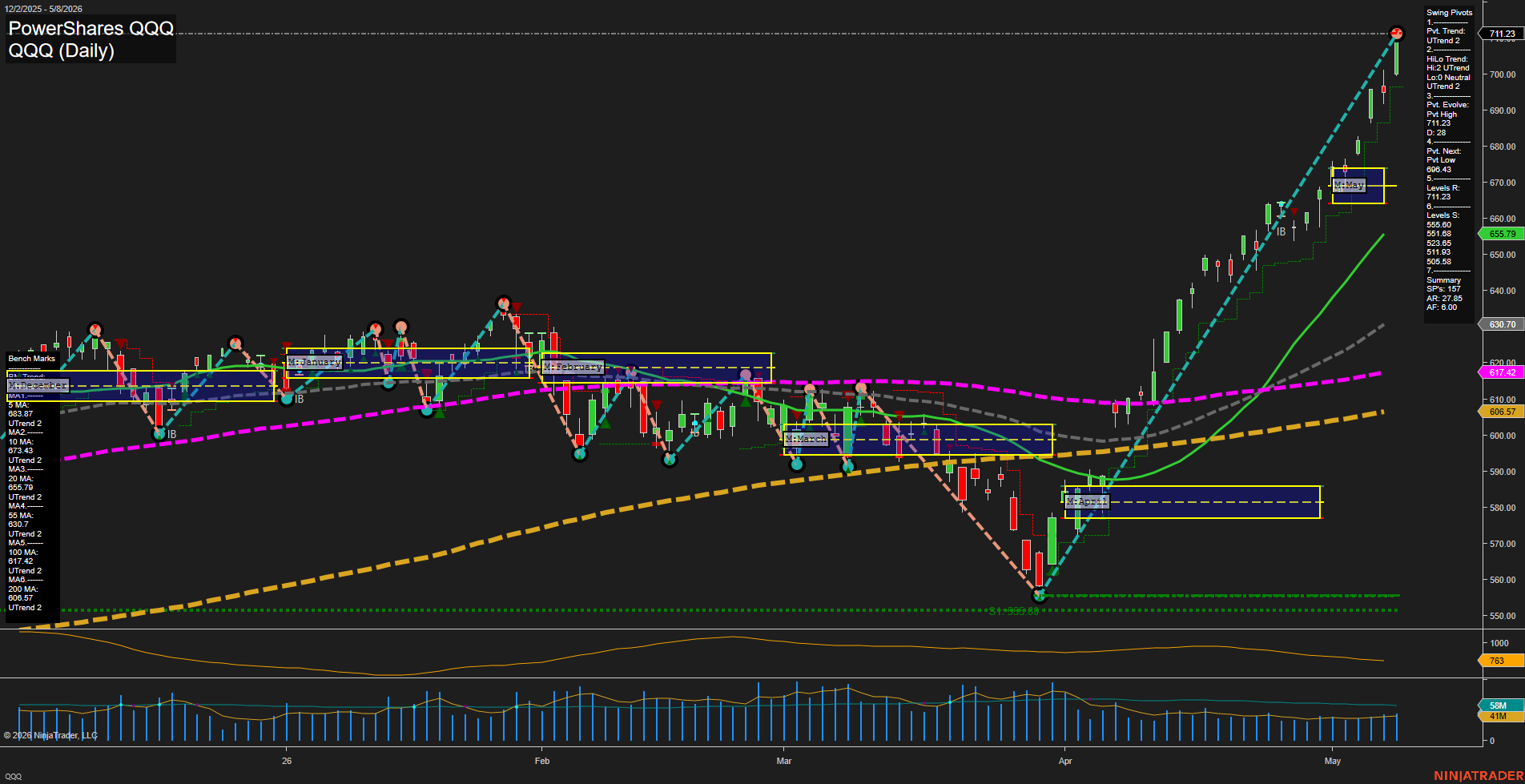Click the 100 MA: entry in Bench Marks
Viewport: 1525px width, 784px height.
[22, 553]
